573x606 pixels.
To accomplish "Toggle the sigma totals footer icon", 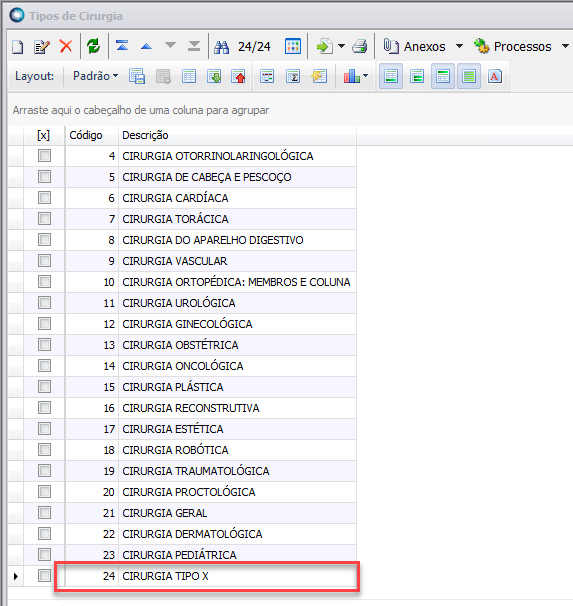I will 293,76.
